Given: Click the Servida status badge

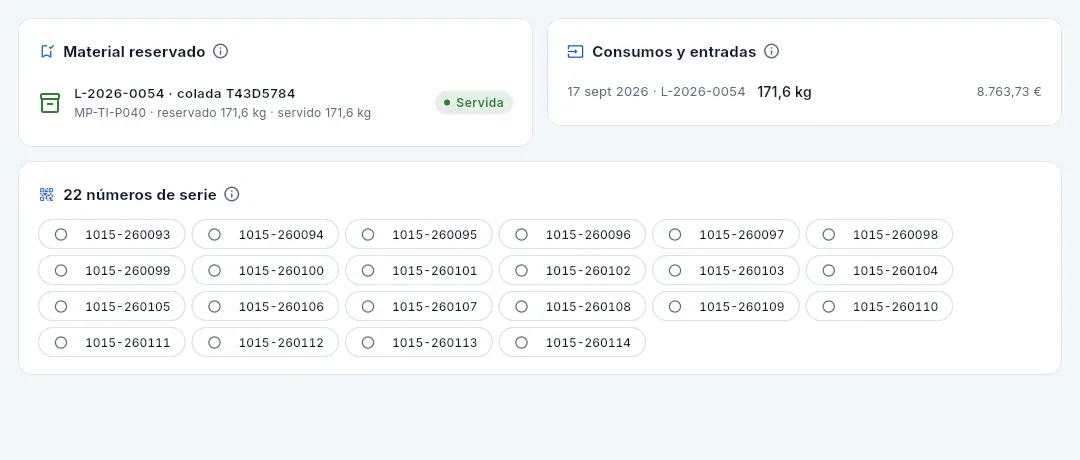Looking at the screenshot, I should coord(474,103).
